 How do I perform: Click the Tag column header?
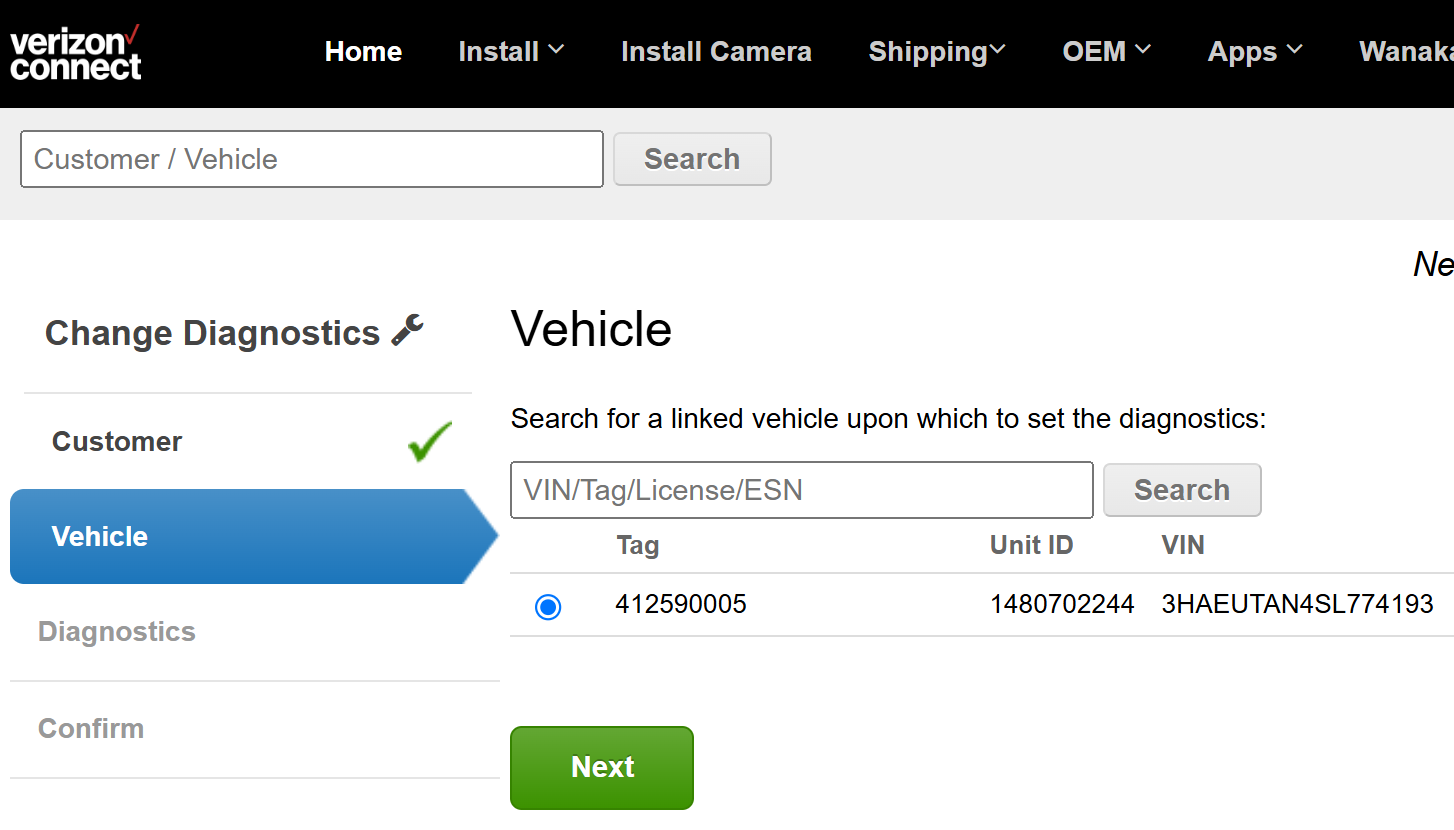[637, 545]
